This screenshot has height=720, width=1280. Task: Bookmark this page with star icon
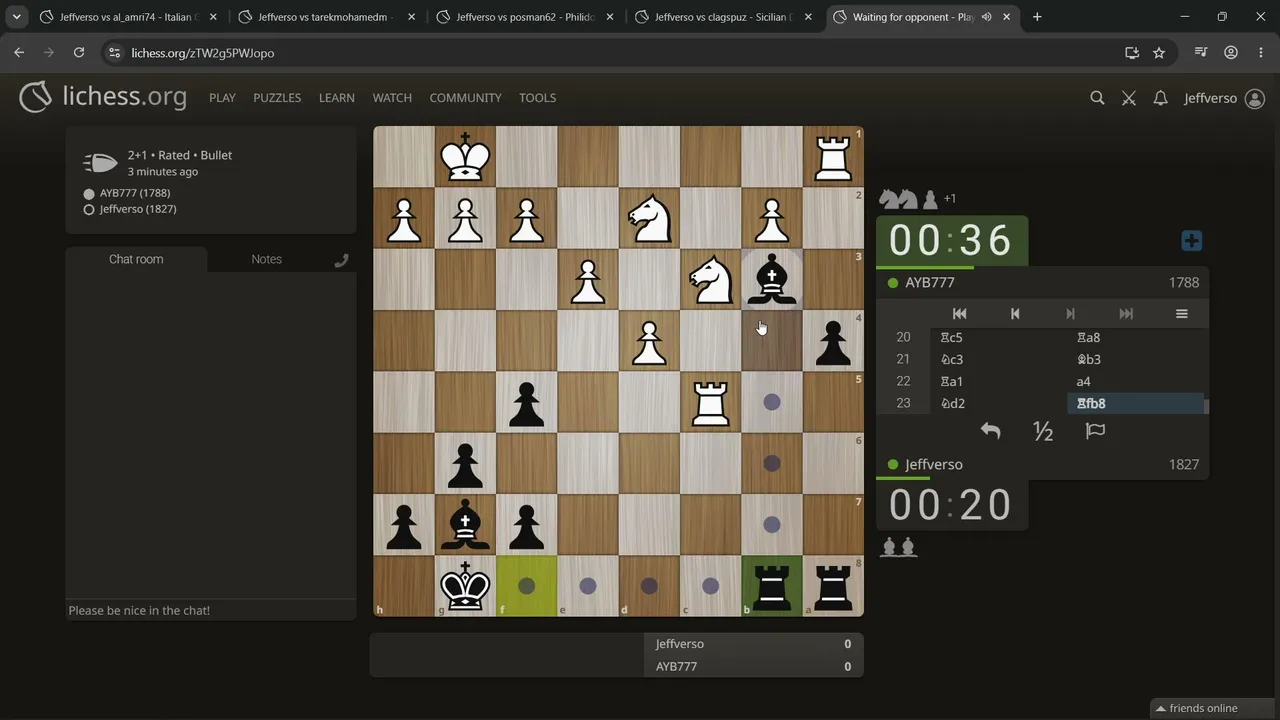(1159, 53)
